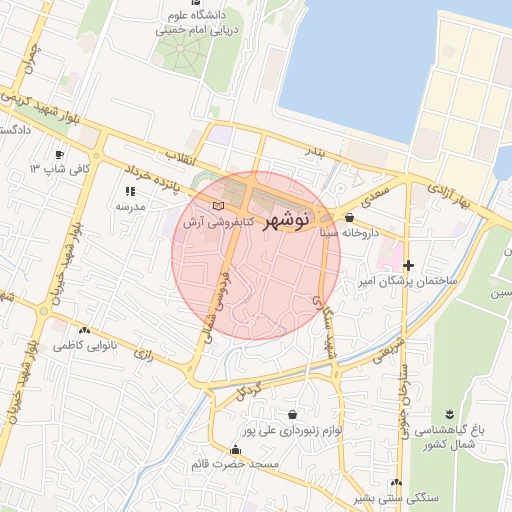Click the نوشهر city label

tap(285, 222)
